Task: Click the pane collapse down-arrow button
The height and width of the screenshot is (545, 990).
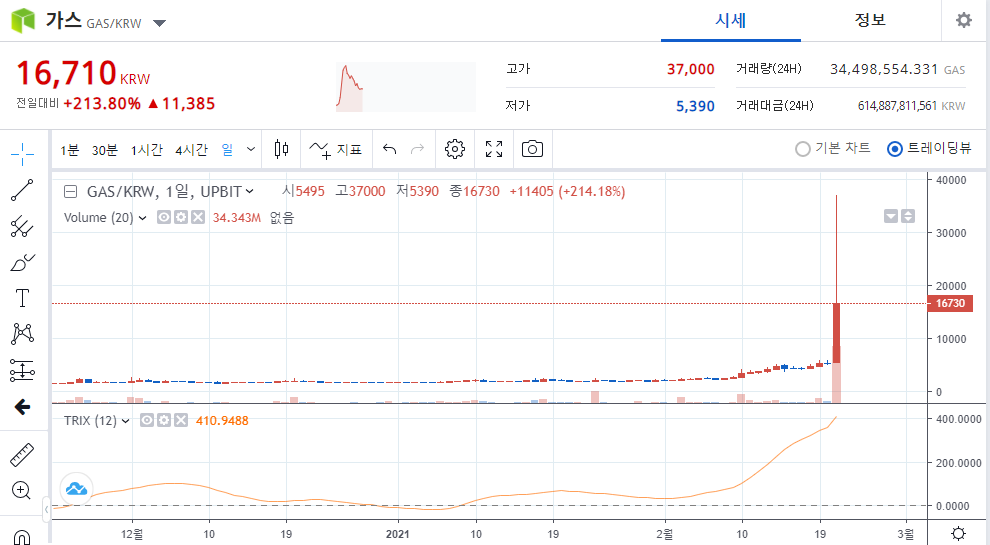Action: [x=891, y=217]
